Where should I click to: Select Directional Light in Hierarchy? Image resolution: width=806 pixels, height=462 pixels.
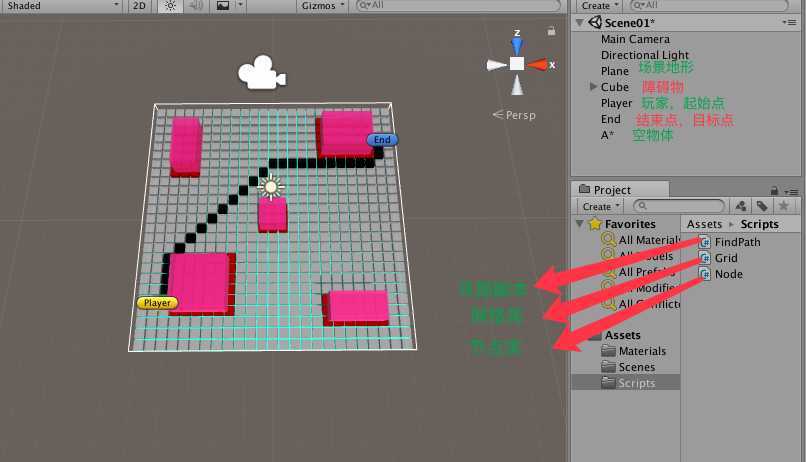[645, 55]
